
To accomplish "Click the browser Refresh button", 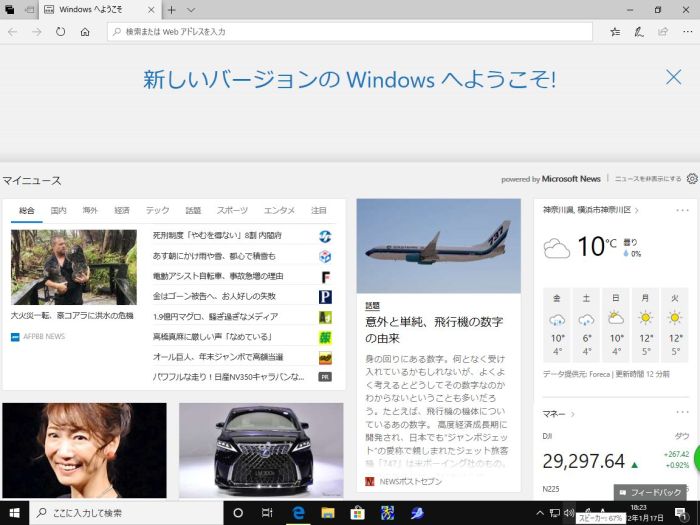I will pos(61,32).
